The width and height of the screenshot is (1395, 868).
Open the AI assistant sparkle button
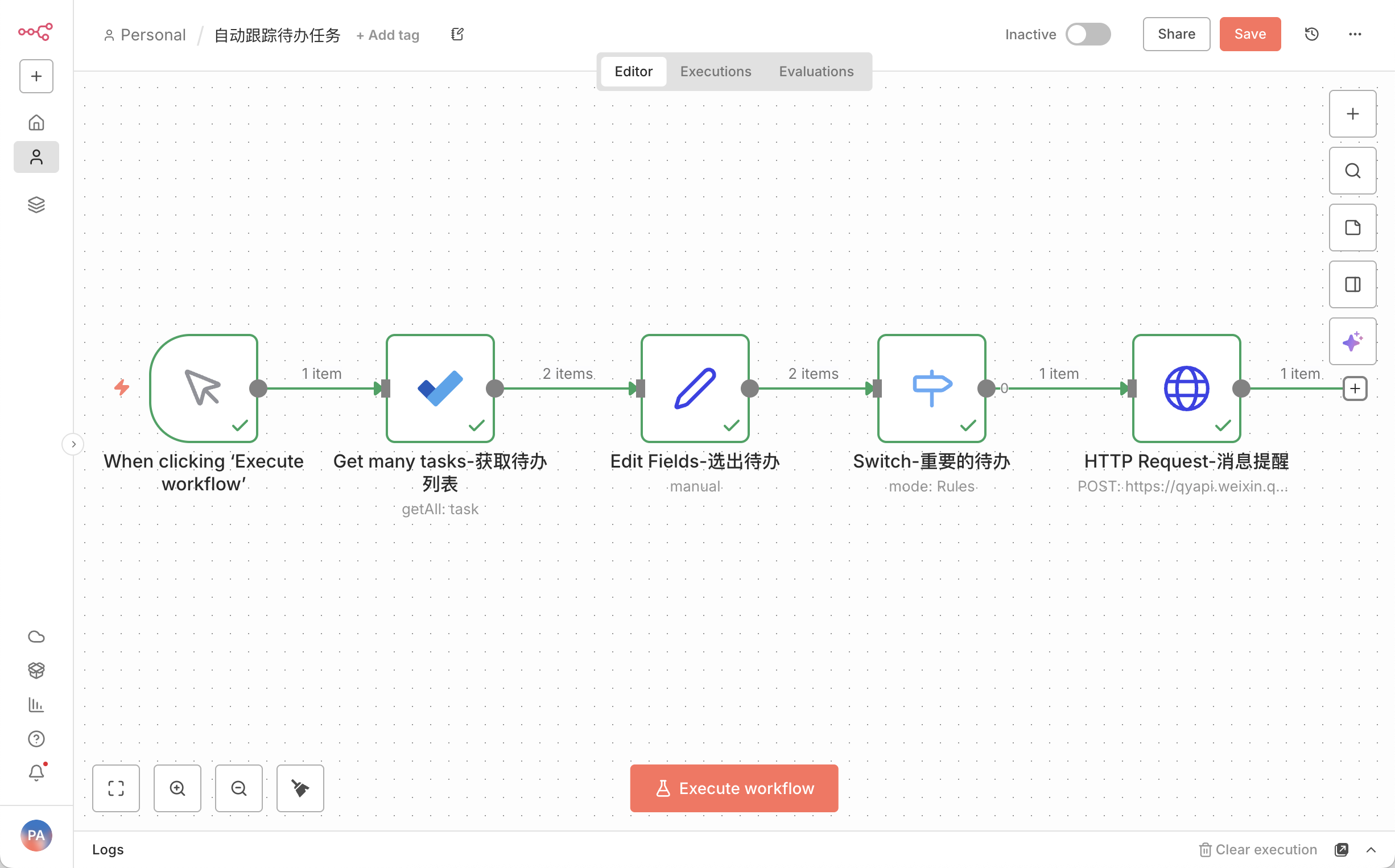pyautogui.click(x=1352, y=341)
